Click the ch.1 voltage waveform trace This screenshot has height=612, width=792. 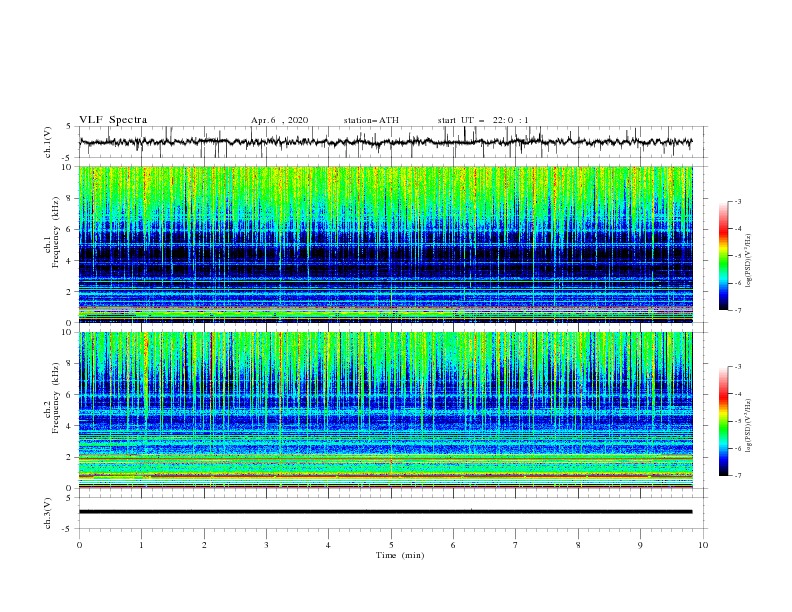pos(385,142)
